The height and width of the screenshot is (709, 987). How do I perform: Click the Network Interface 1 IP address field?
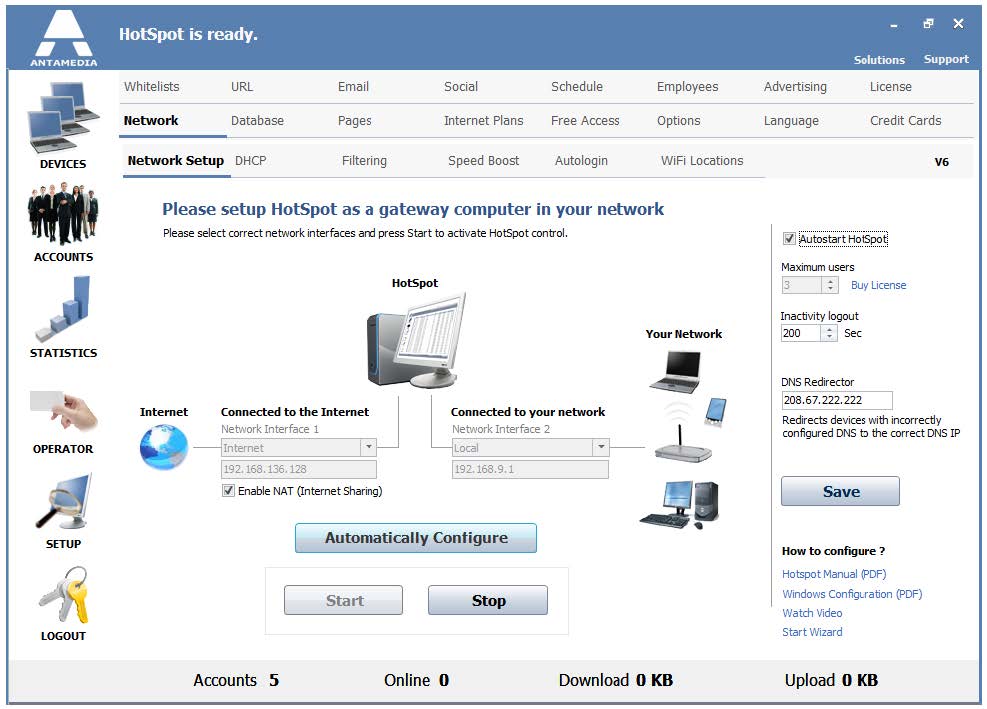pos(299,470)
